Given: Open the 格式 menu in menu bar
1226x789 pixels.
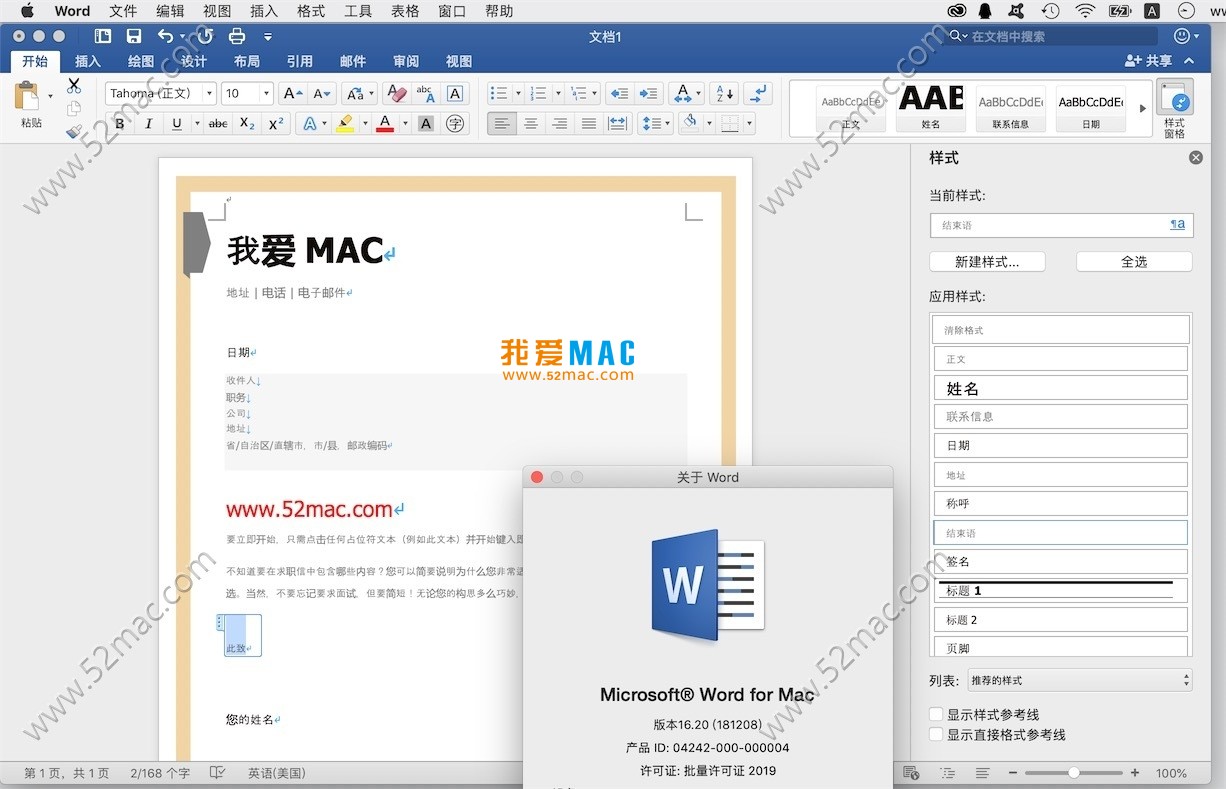Looking at the screenshot, I should (311, 11).
